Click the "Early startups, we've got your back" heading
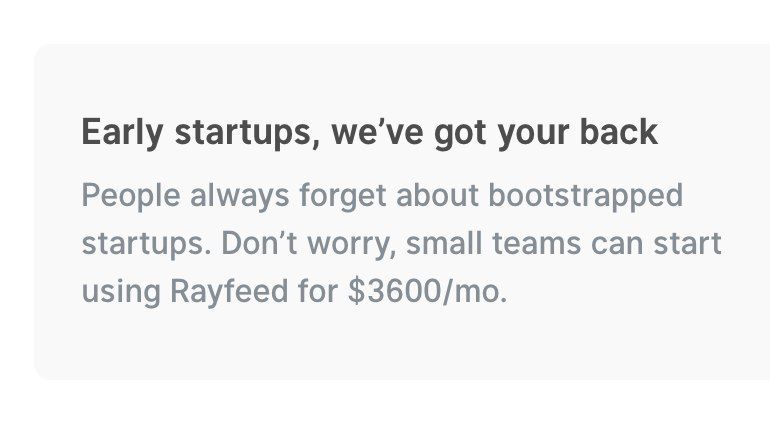Image resolution: width=770 pixels, height=428 pixels. tap(369, 133)
